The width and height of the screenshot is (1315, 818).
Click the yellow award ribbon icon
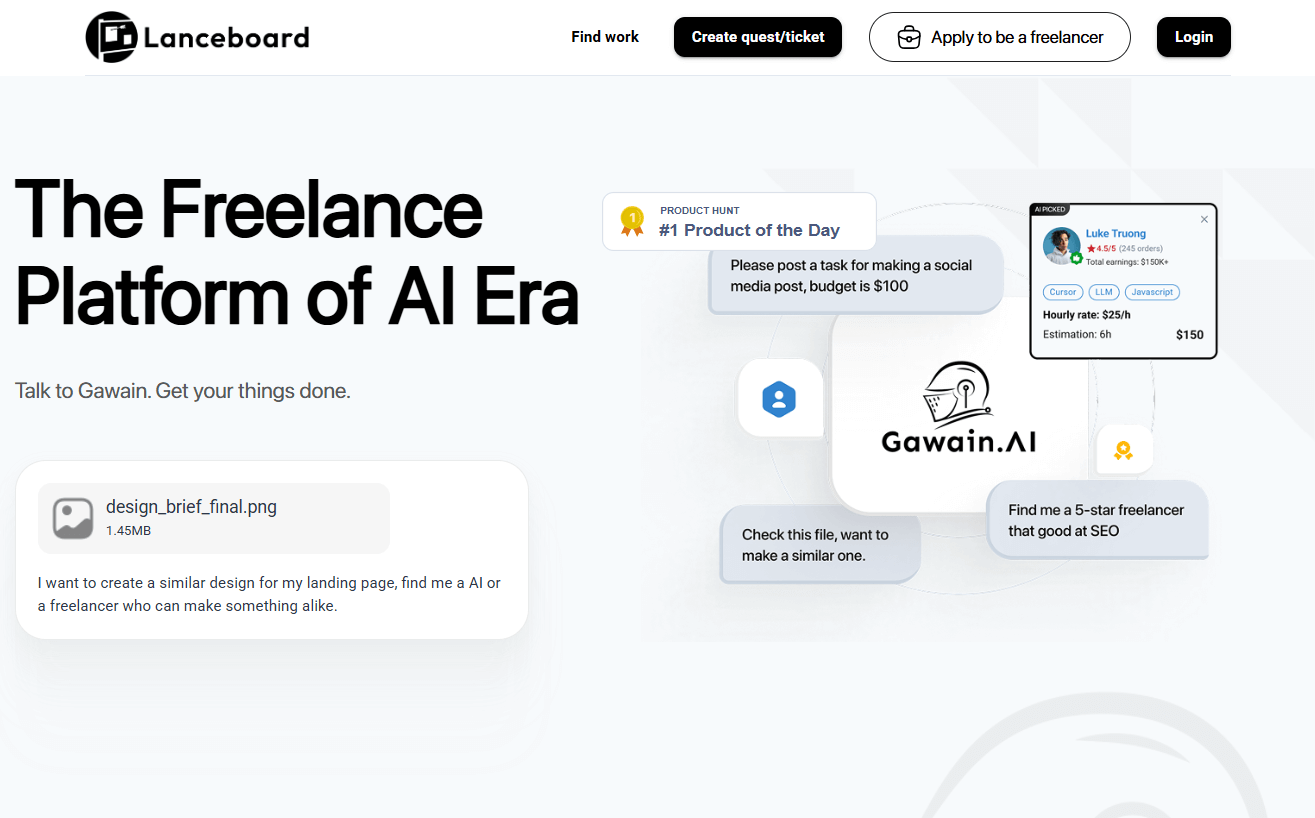1123,451
